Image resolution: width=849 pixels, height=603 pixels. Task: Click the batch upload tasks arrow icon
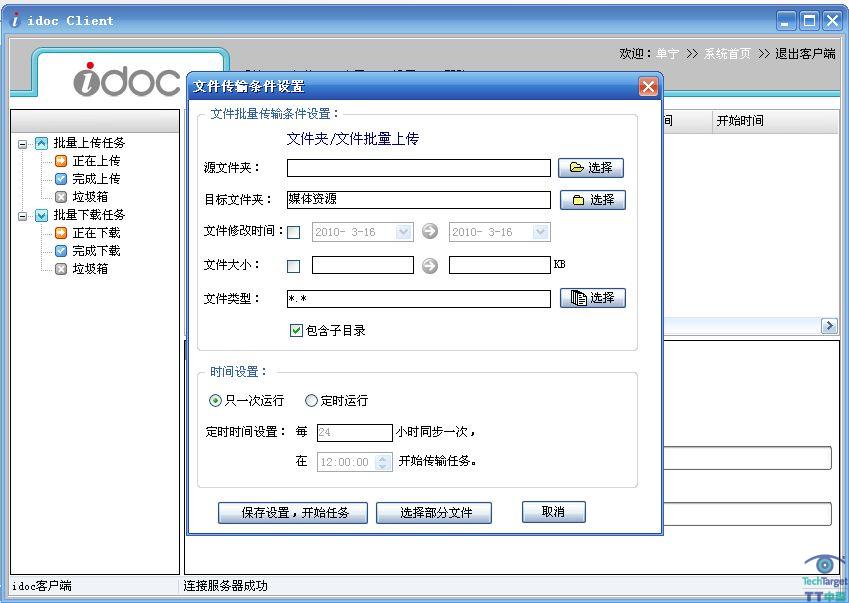(x=42, y=143)
